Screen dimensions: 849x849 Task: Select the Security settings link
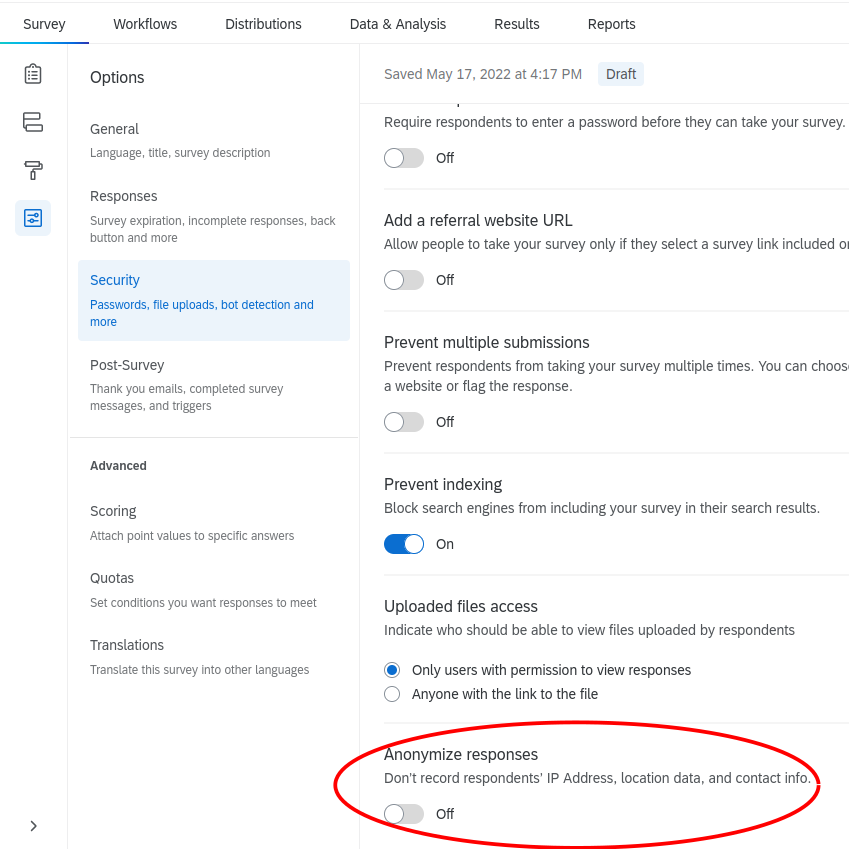[x=114, y=280]
